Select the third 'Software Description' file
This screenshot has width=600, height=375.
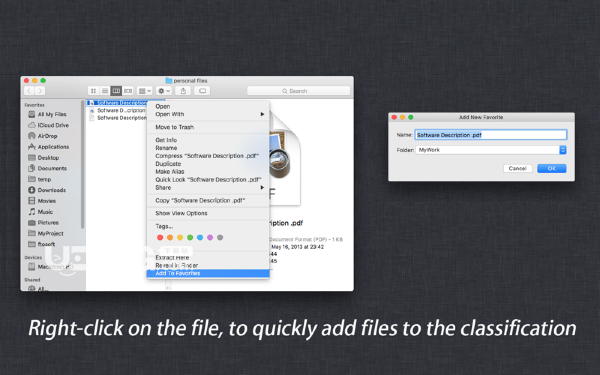(117, 118)
